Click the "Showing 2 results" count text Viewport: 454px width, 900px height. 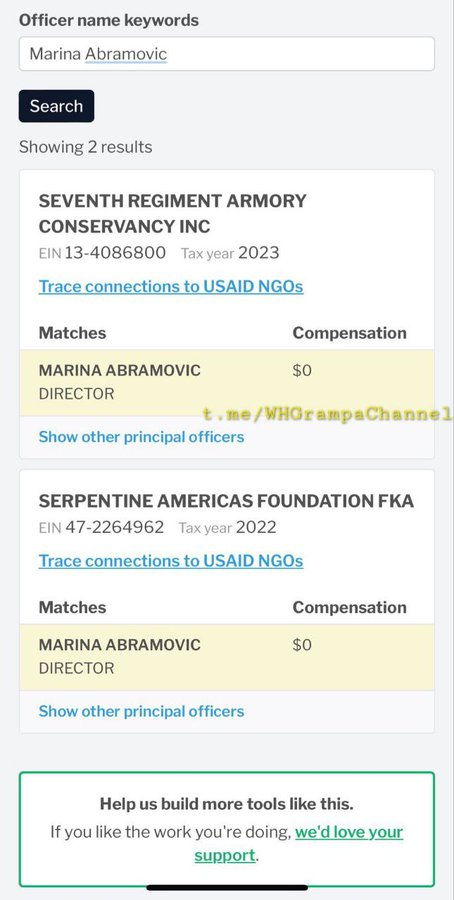pyautogui.click(x=86, y=147)
